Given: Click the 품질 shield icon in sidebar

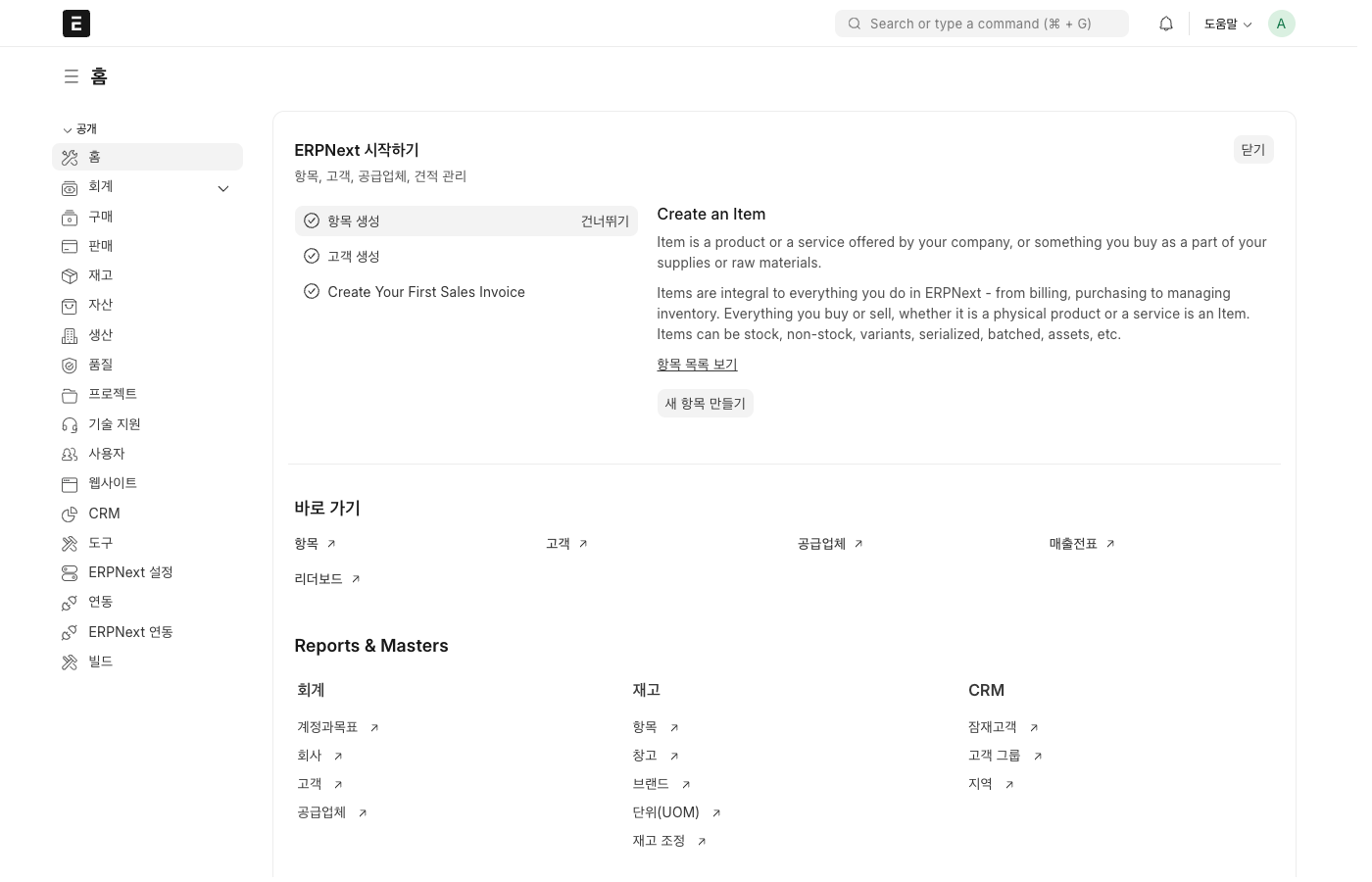Looking at the screenshot, I should [70, 365].
